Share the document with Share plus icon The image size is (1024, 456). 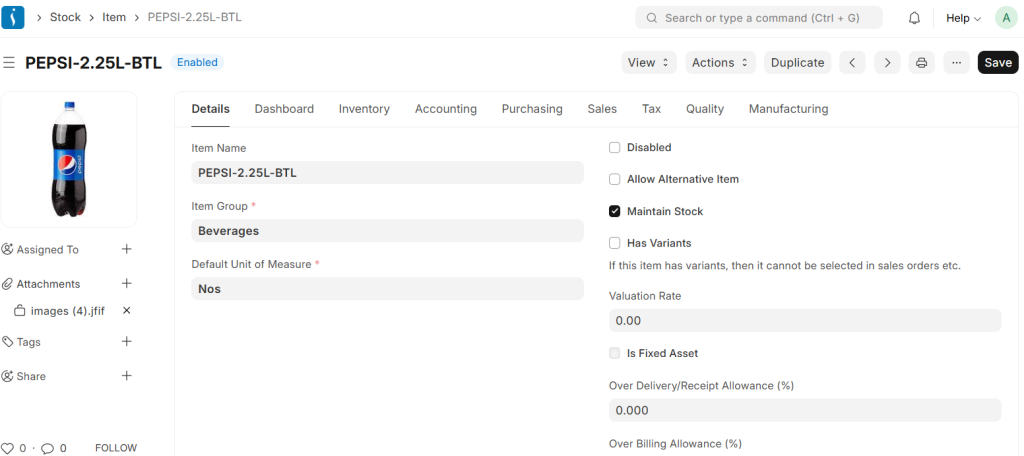tap(127, 376)
